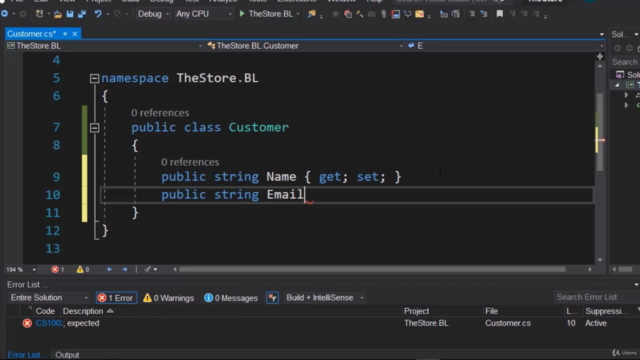Open the startup project dropdown arrow next to TheStore.BL
The width and height of the screenshot is (640, 360).
click(x=298, y=14)
